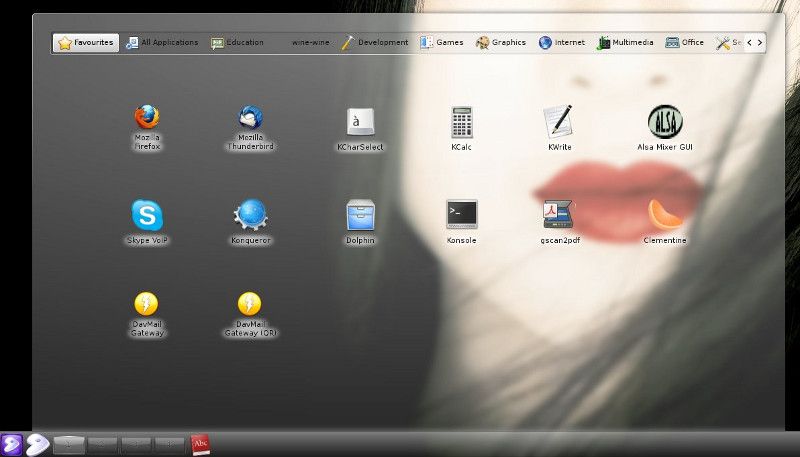800x457 pixels.
Task: Open Mozilla Thunderbird mail client
Action: (251, 128)
